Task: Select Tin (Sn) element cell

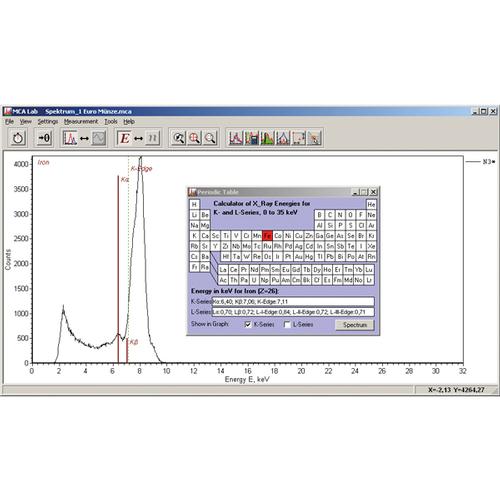Action: pyautogui.click(x=330, y=246)
